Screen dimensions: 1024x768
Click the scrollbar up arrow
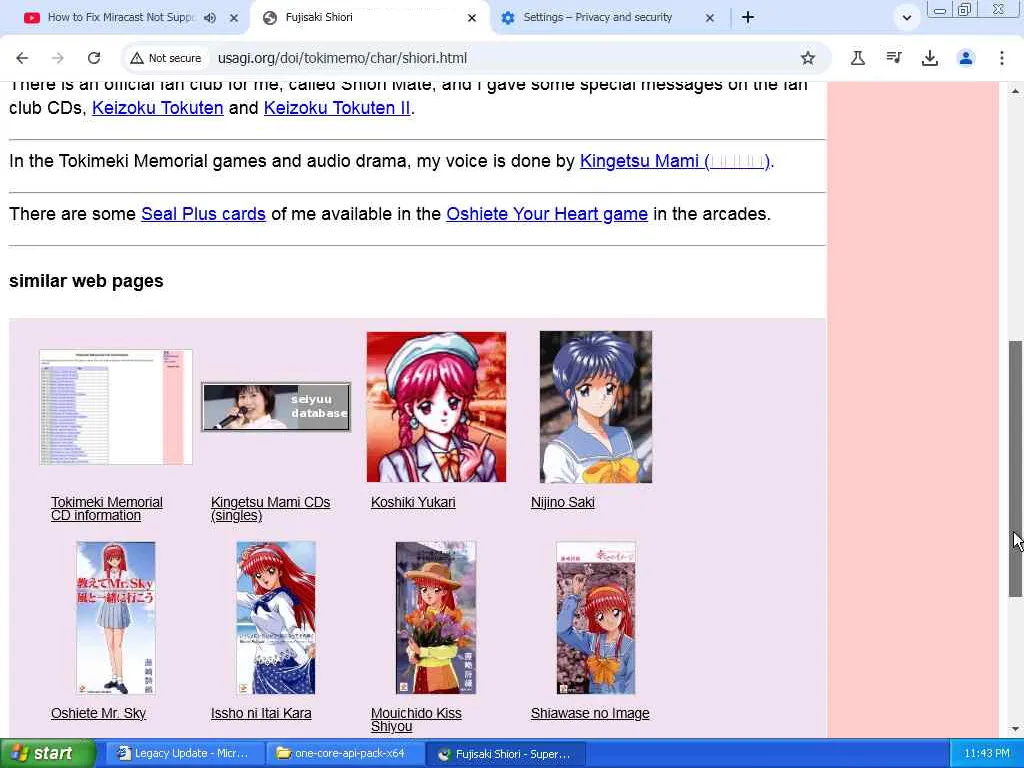1015,91
